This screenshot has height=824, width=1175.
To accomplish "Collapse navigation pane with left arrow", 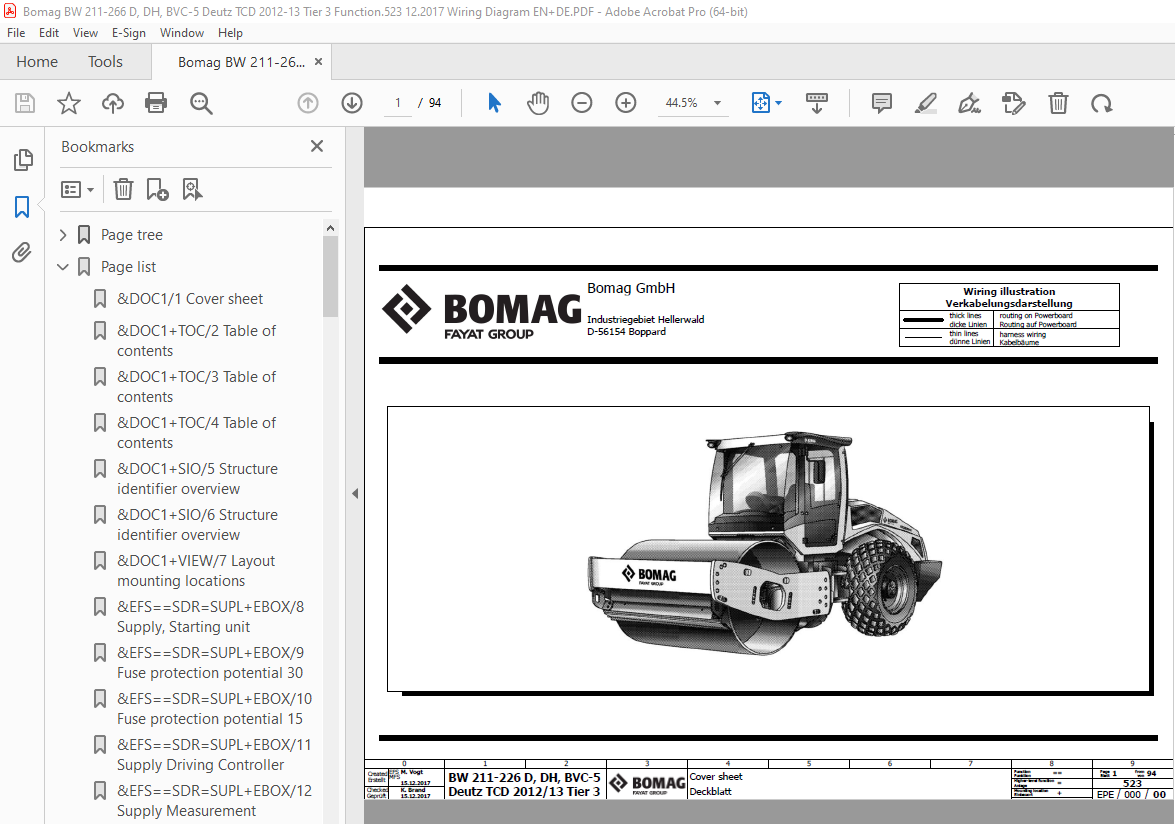I will pyautogui.click(x=355, y=493).
